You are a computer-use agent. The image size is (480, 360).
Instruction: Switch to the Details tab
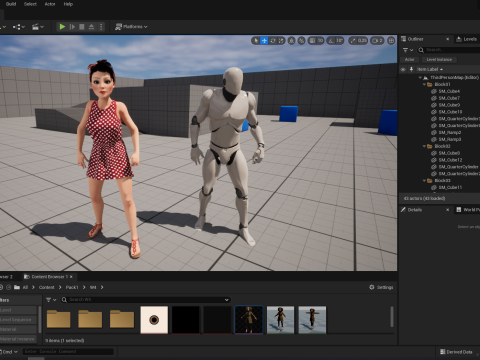coord(414,210)
